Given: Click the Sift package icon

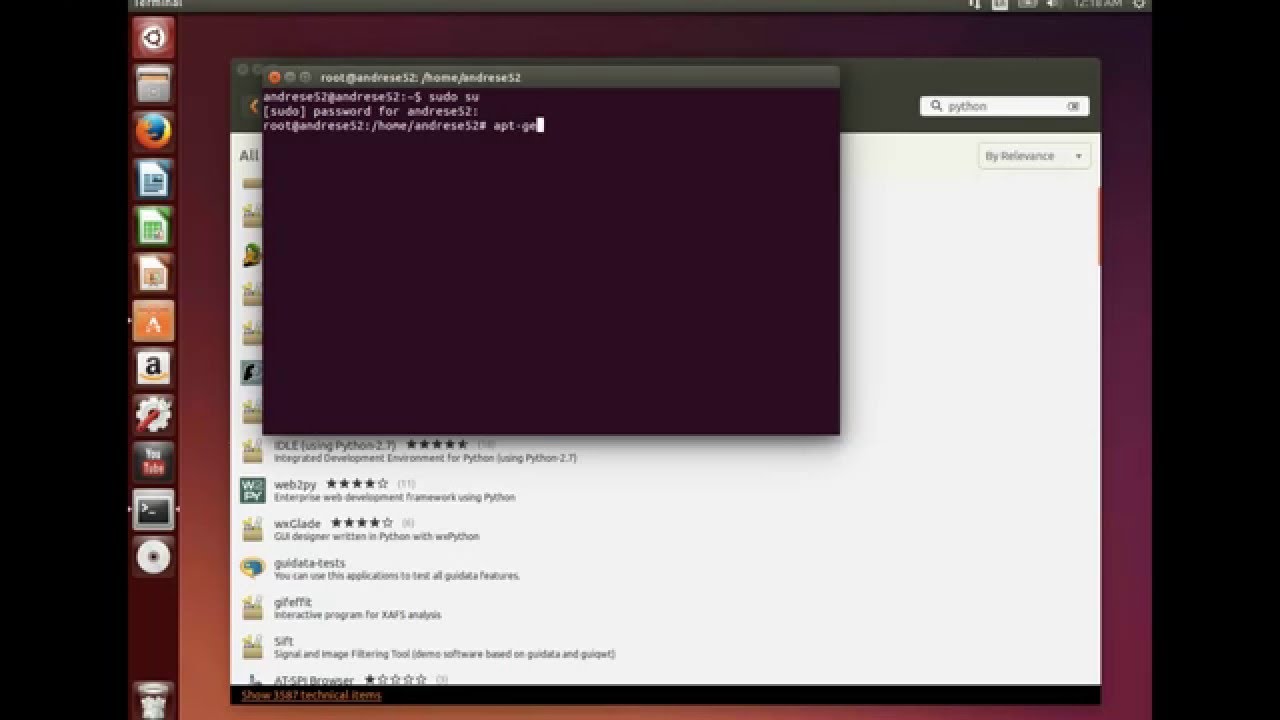Looking at the screenshot, I should [x=252, y=647].
